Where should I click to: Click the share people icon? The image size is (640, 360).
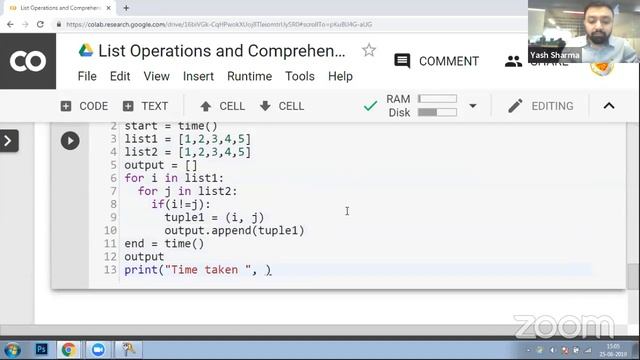pos(513,62)
